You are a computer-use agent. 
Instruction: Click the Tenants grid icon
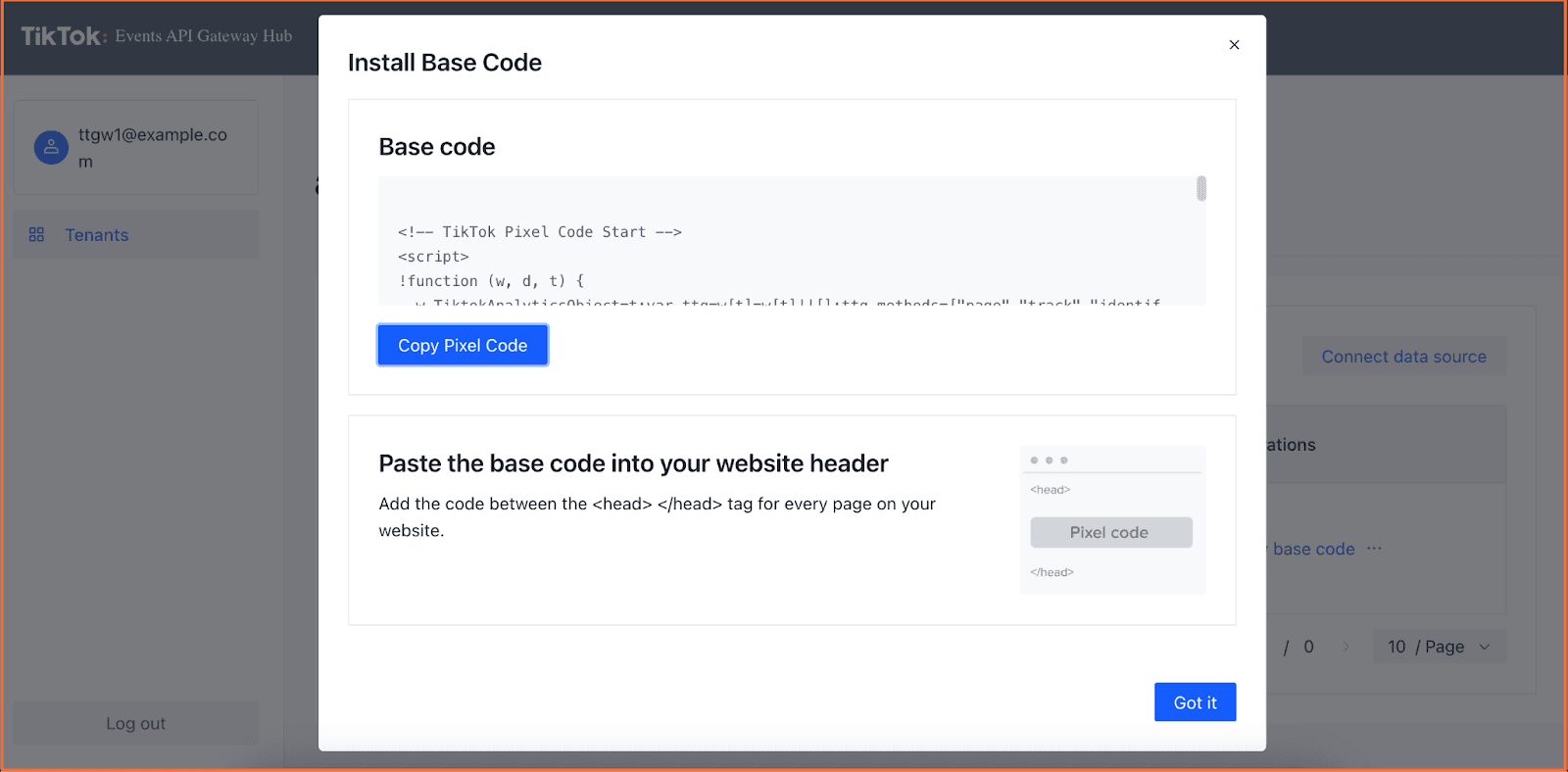pos(36,235)
